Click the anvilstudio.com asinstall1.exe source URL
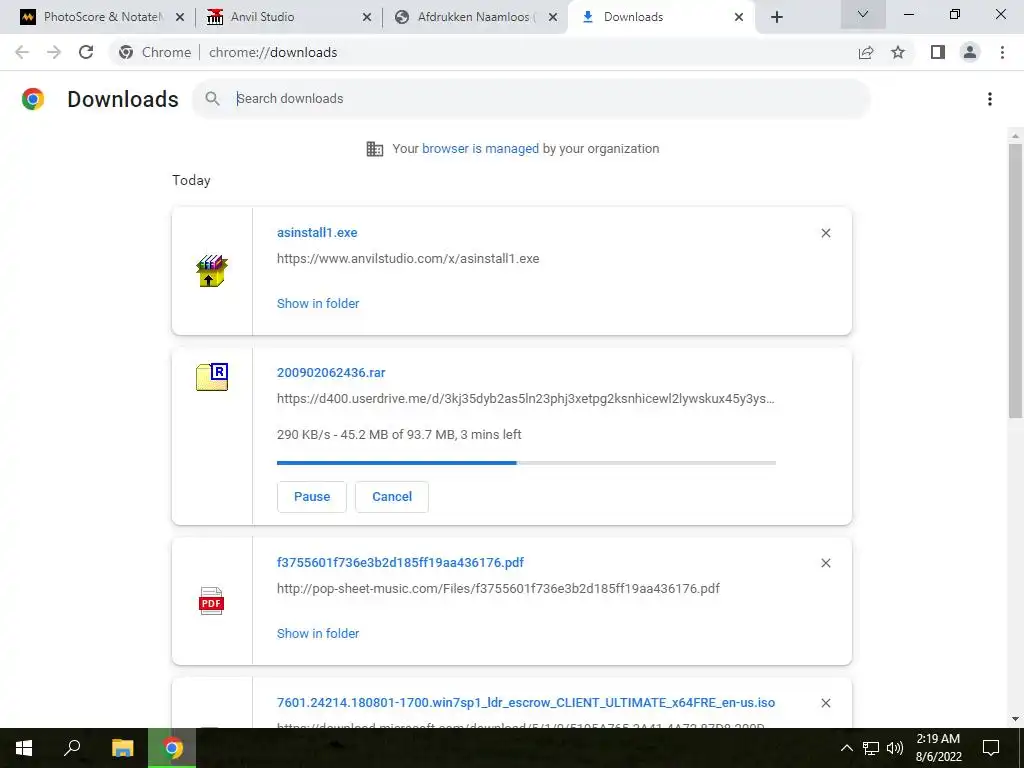Viewport: 1024px width, 768px height. [x=408, y=259]
